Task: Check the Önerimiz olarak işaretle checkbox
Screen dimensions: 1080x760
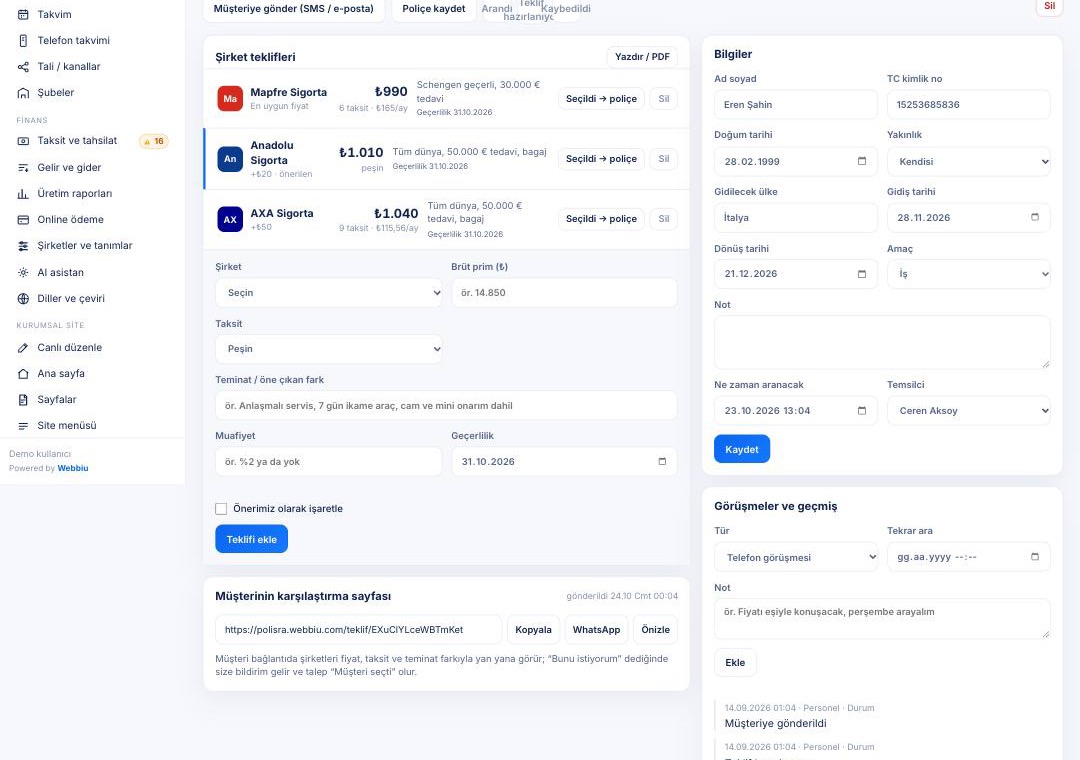Action: pyautogui.click(x=221, y=509)
